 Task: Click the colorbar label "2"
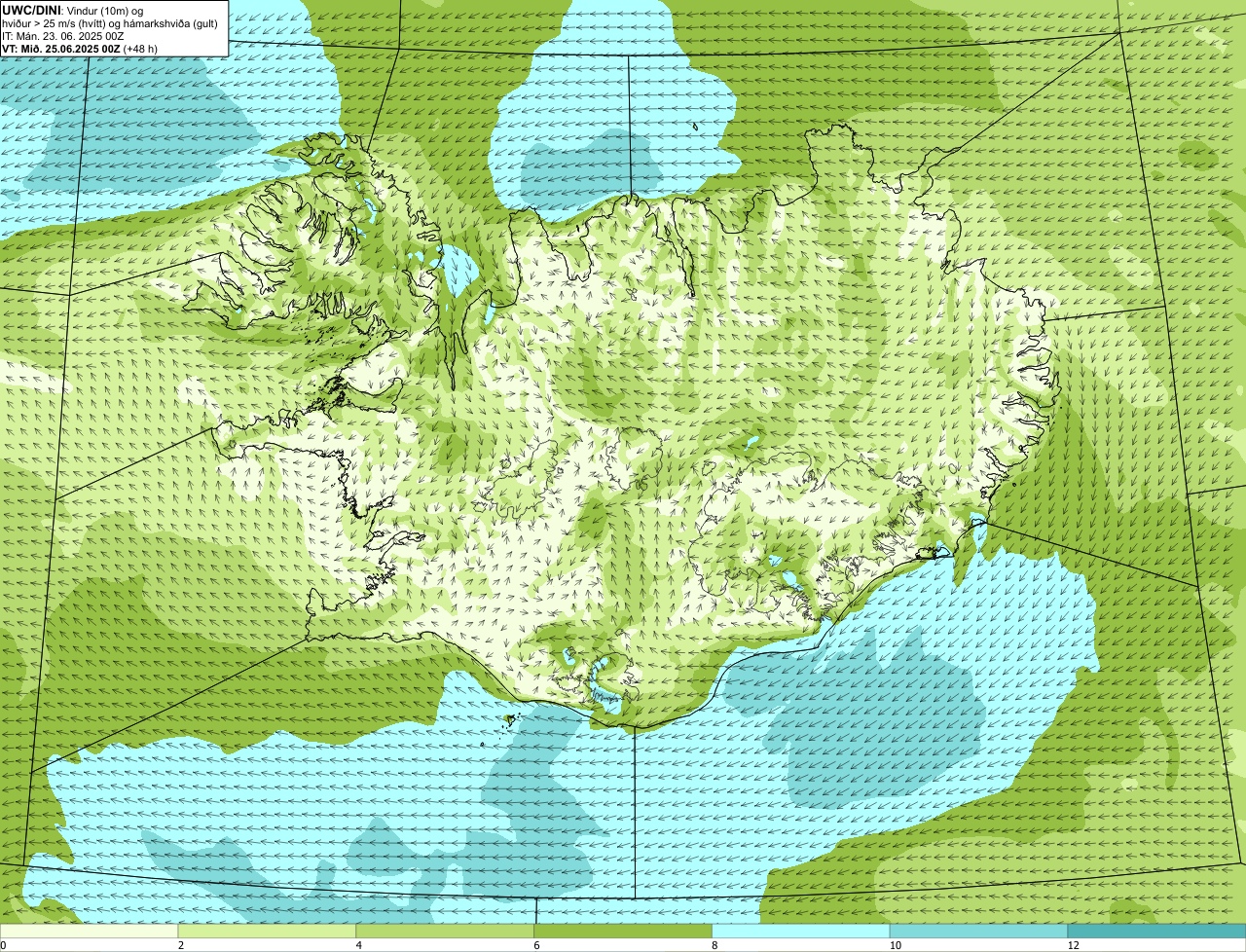pos(181,945)
